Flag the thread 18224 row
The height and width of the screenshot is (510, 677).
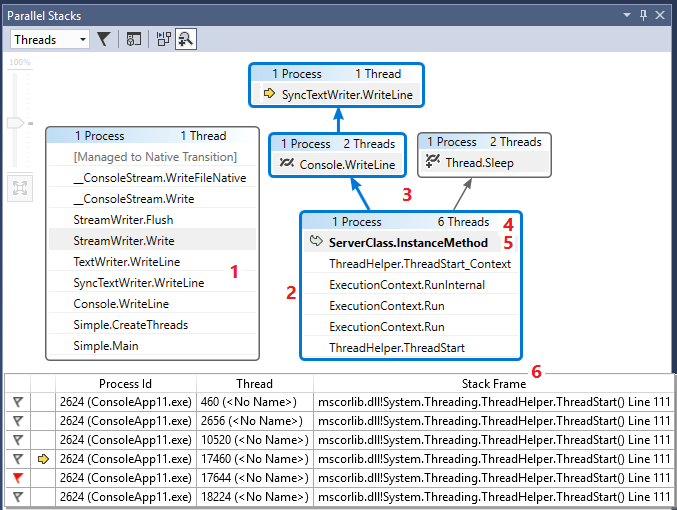tap(17, 496)
